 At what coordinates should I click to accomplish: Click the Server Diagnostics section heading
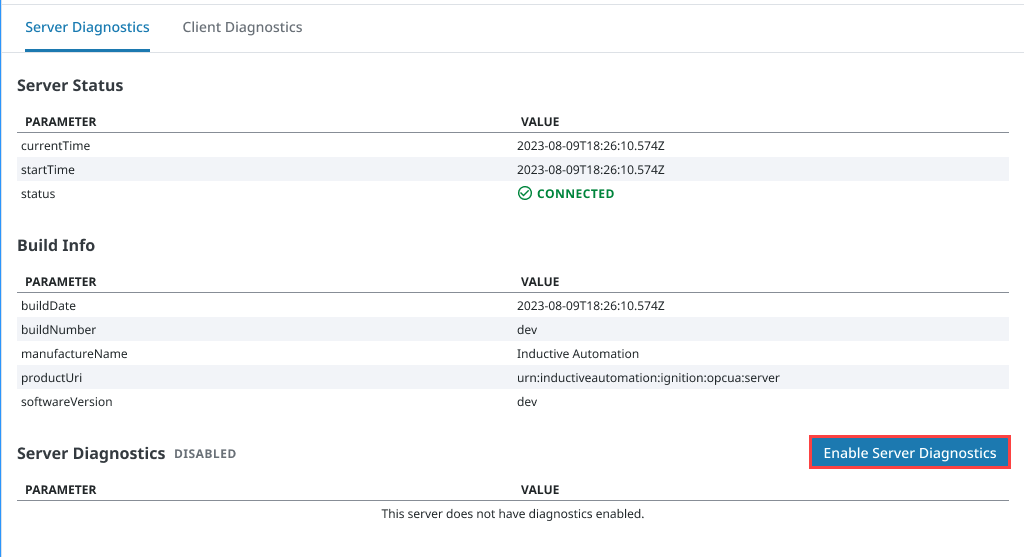[x=91, y=453]
